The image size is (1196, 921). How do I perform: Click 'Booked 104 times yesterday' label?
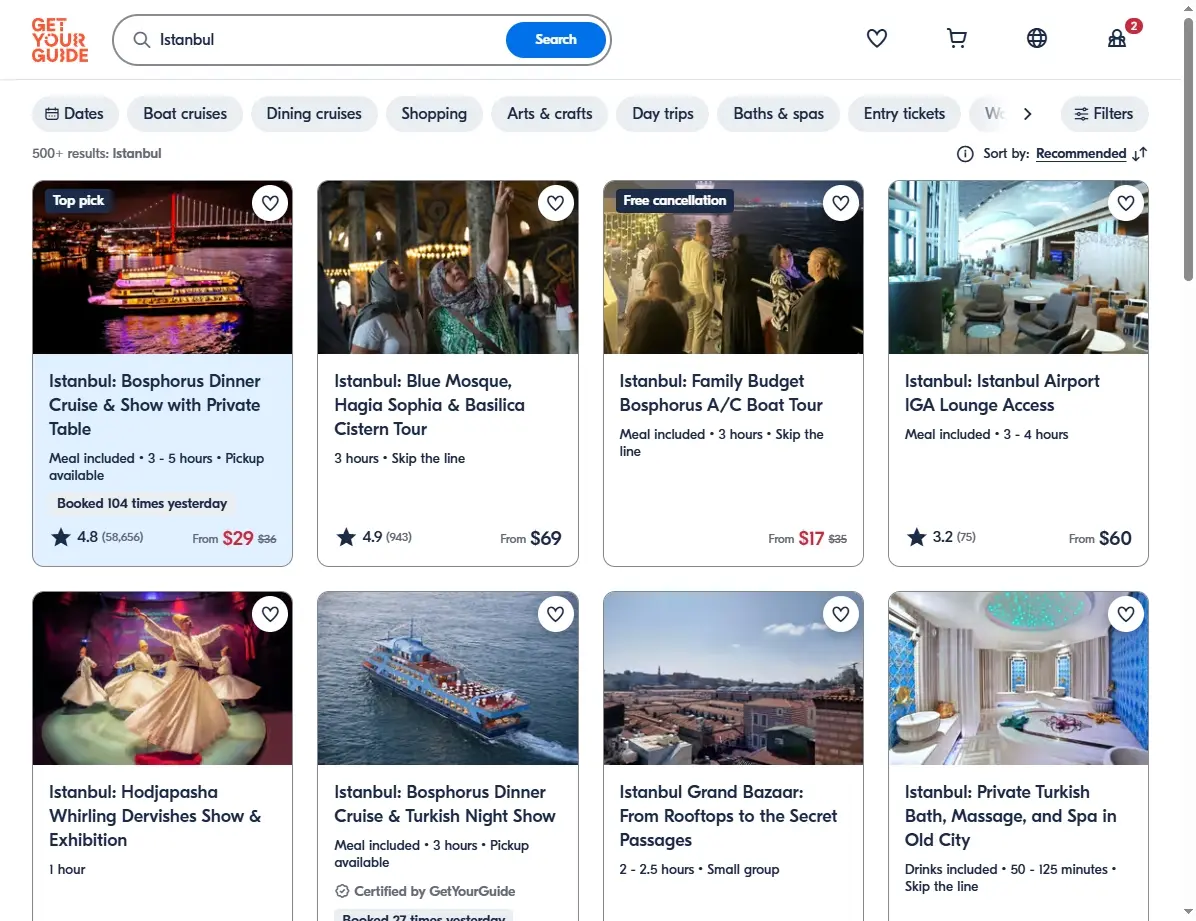[x=142, y=504]
